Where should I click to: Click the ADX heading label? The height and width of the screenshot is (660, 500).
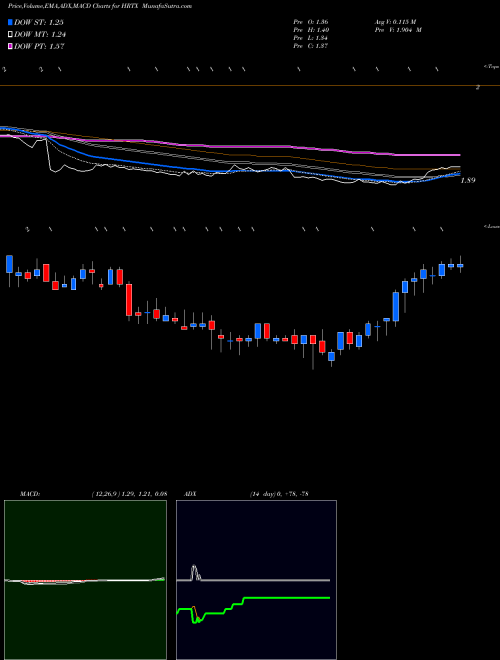pyautogui.click(x=191, y=494)
